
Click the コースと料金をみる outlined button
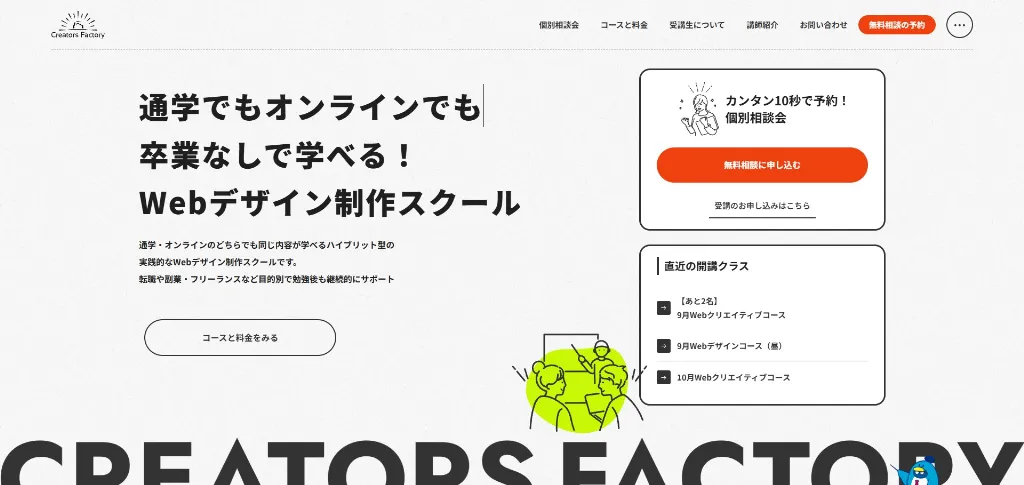[x=240, y=337]
